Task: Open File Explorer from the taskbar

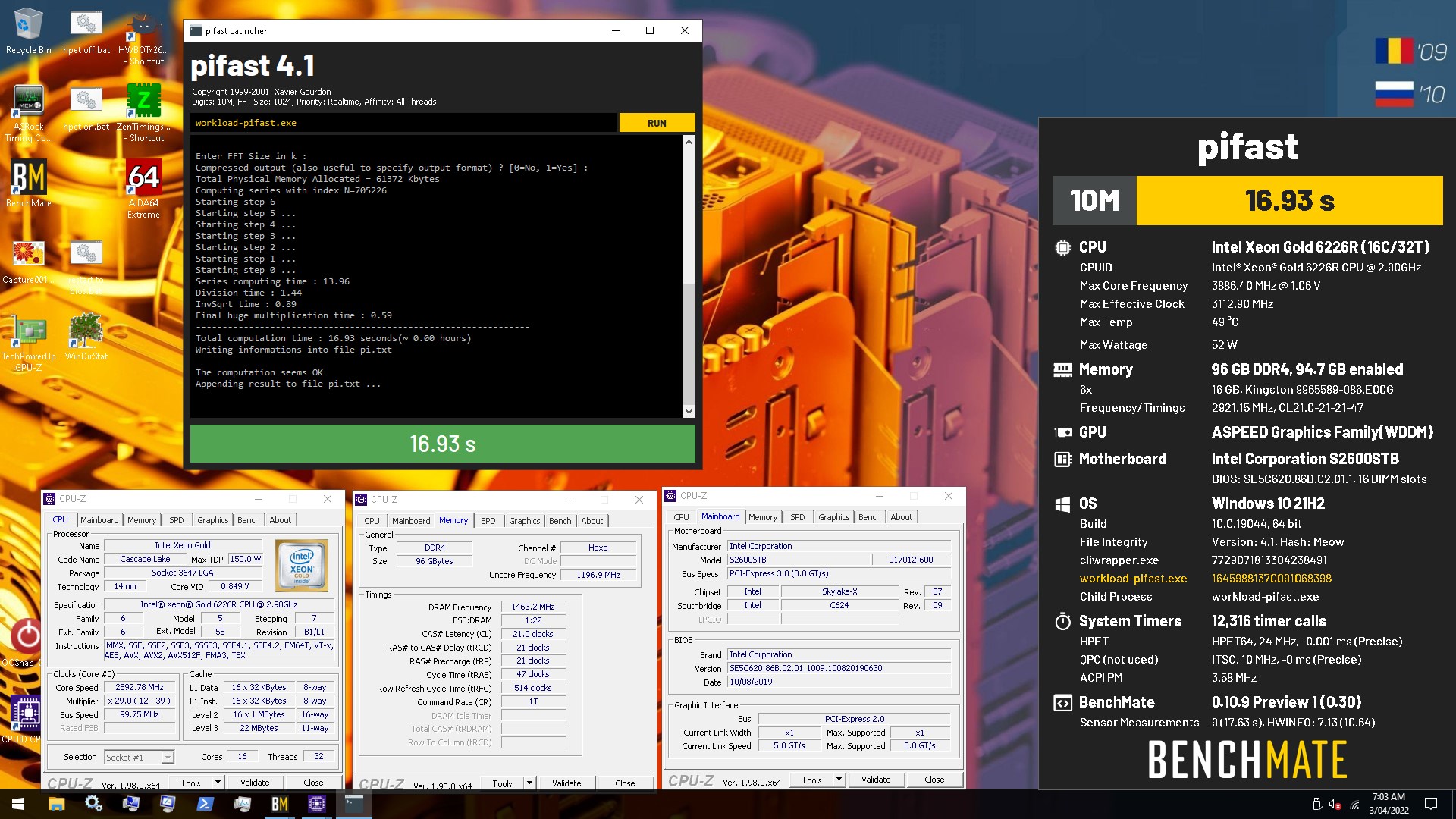Action: click(56, 804)
